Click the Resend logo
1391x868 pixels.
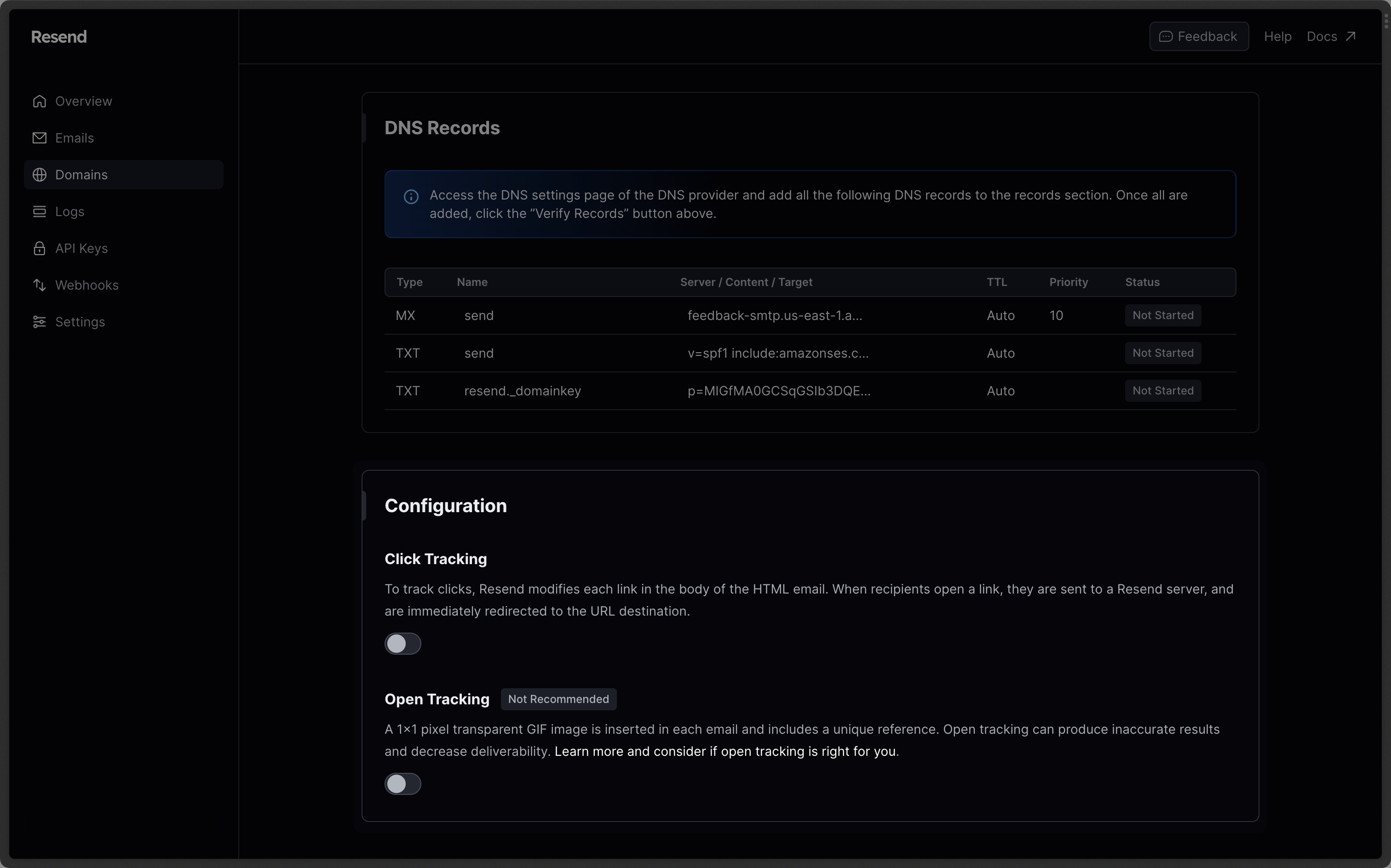click(58, 37)
